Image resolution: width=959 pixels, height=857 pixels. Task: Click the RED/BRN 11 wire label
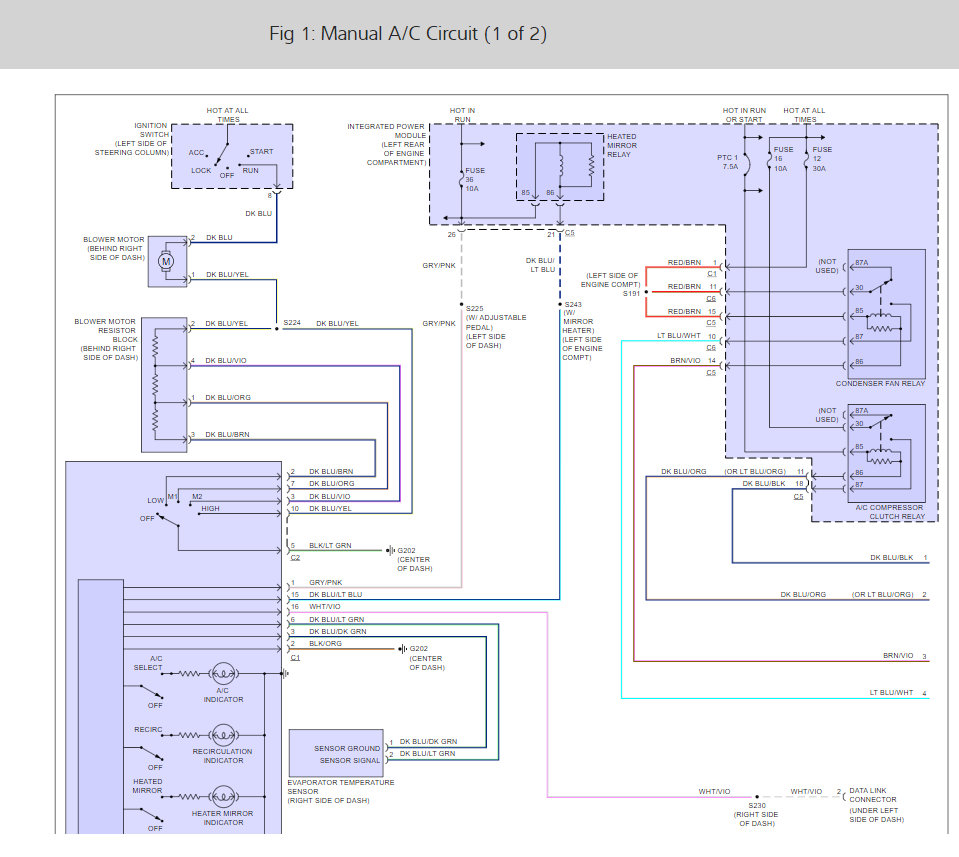pos(692,287)
